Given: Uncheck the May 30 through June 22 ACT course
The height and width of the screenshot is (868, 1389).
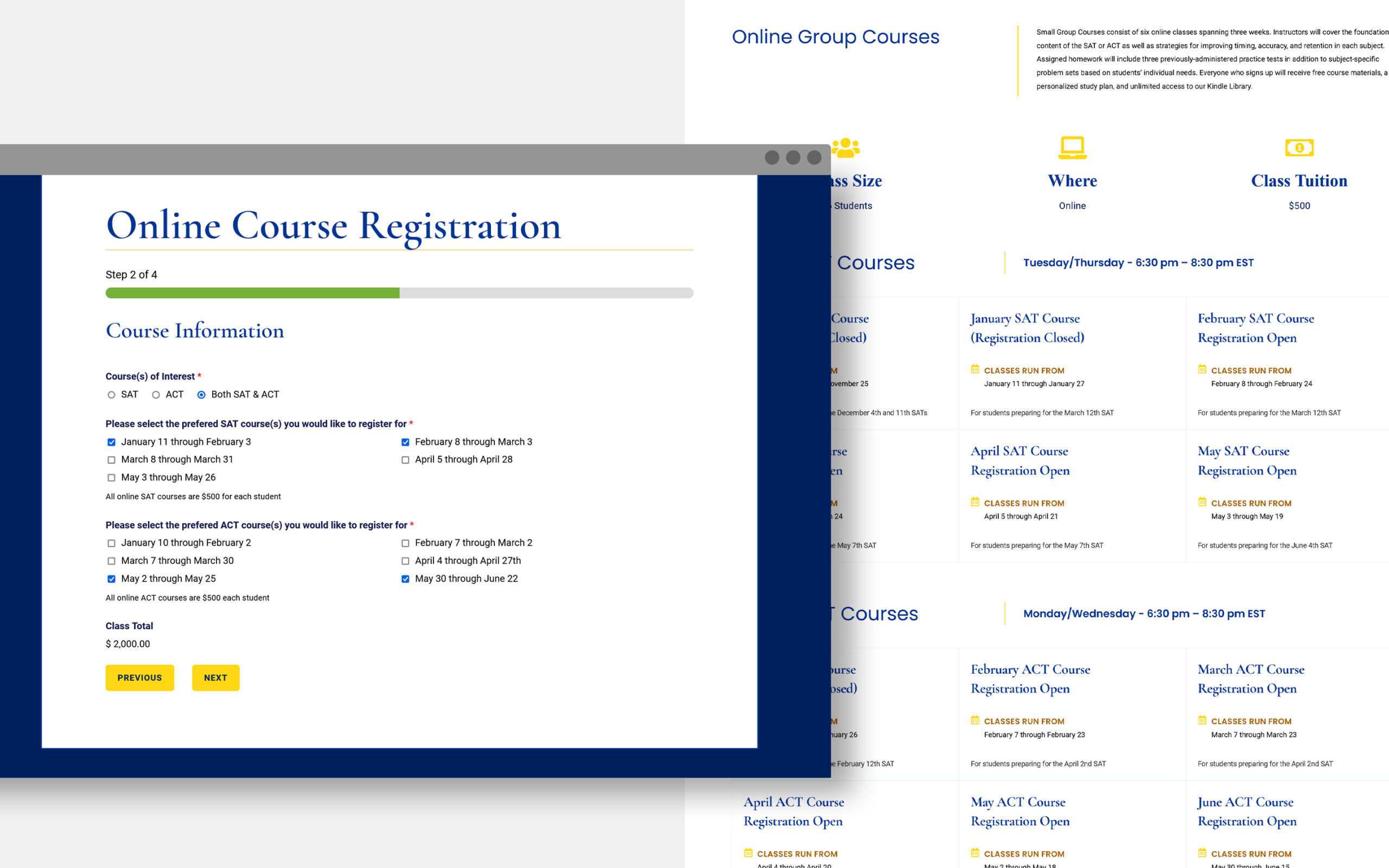Looking at the screenshot, I should click(x=406, y=579).
